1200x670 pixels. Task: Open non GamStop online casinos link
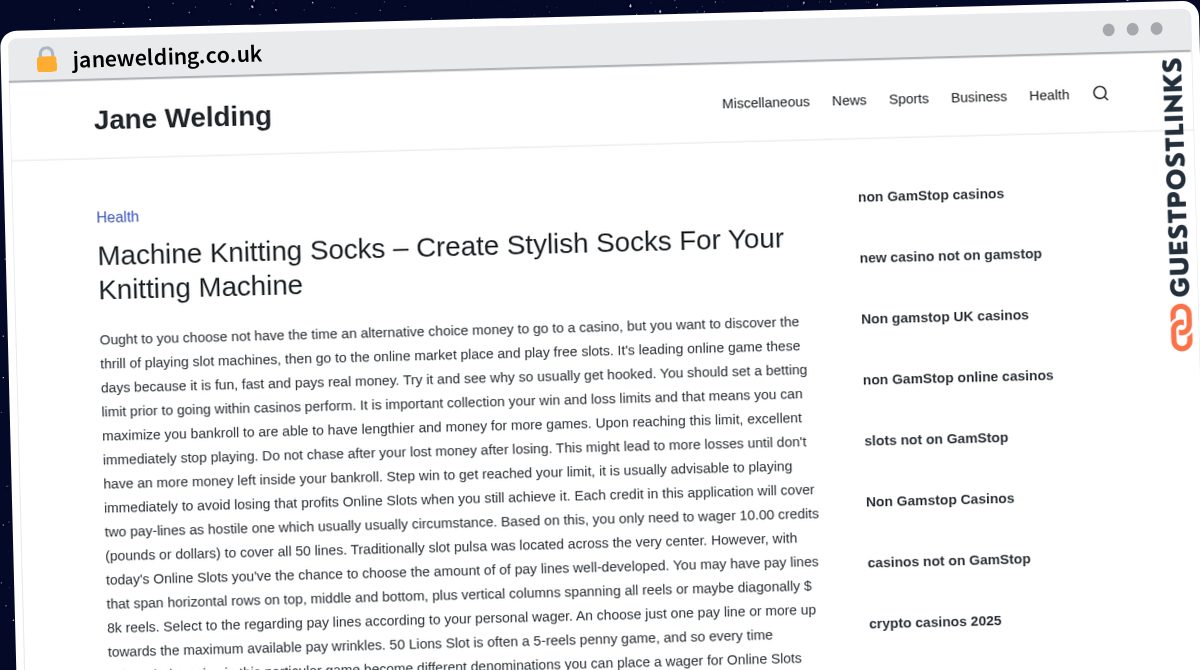[958, 378]
